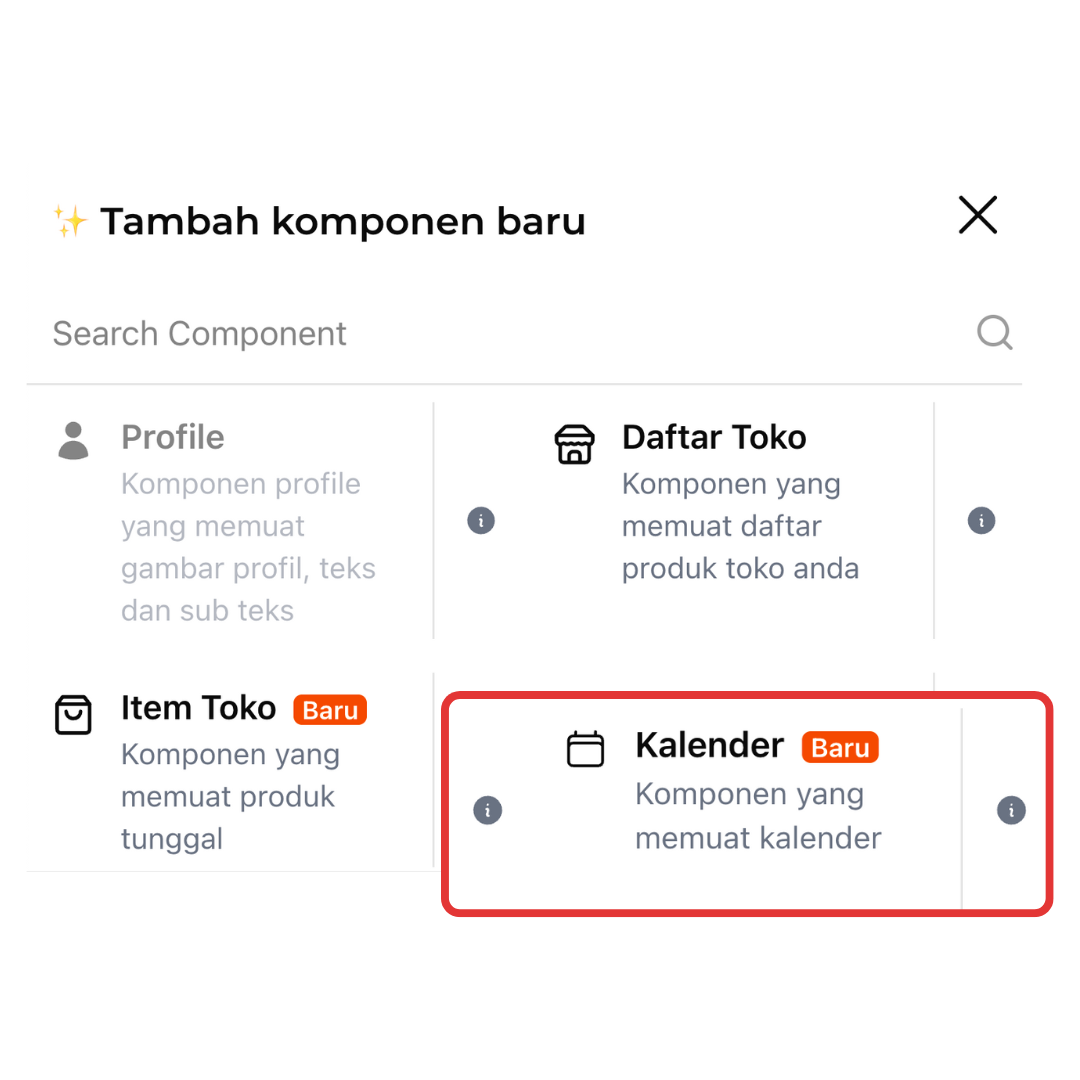Image resolution: width=1080 pixels, height=1080 pixels.
Task: Show info for Daftar Toko component
Action: pos(981,521)
